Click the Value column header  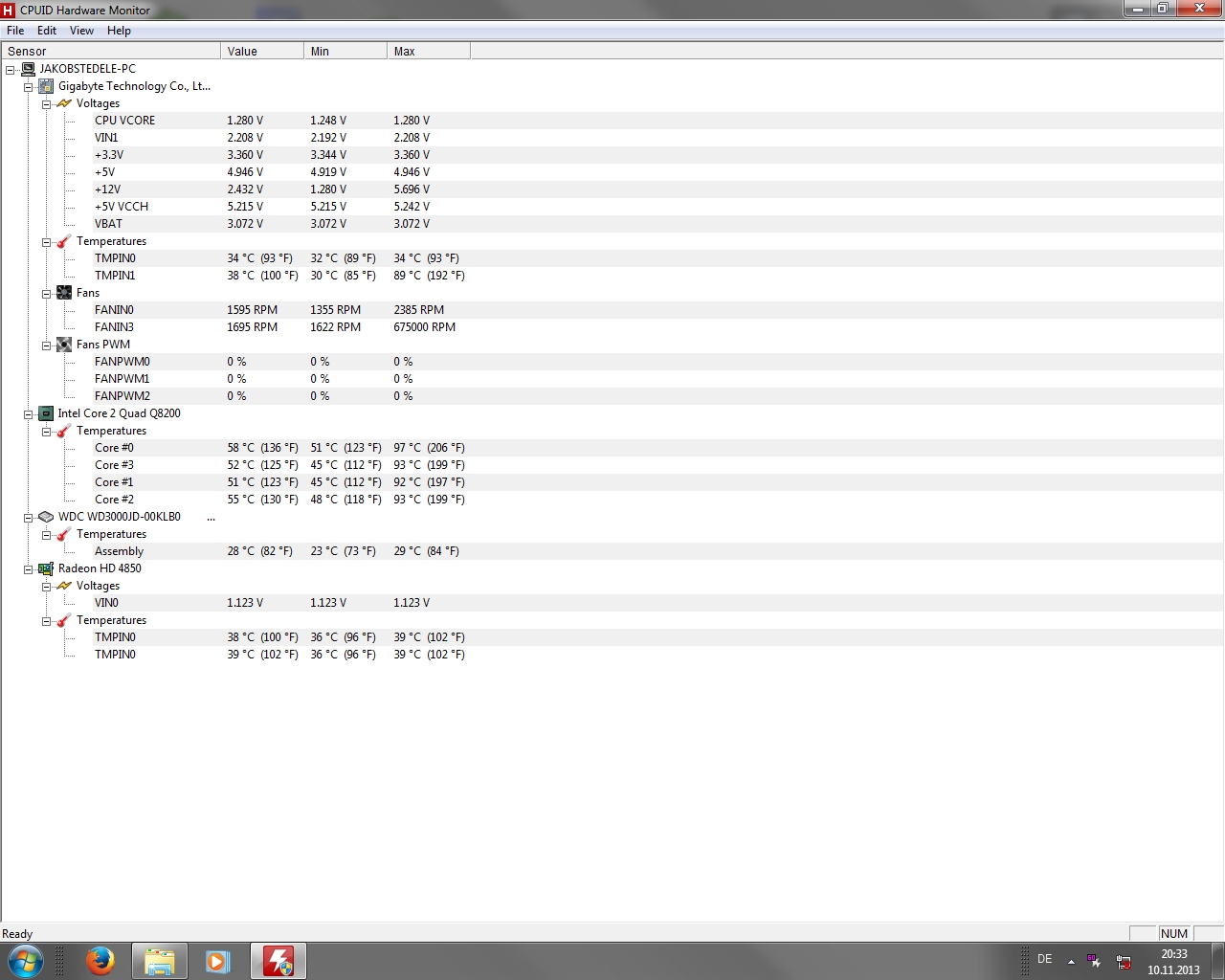262,51
